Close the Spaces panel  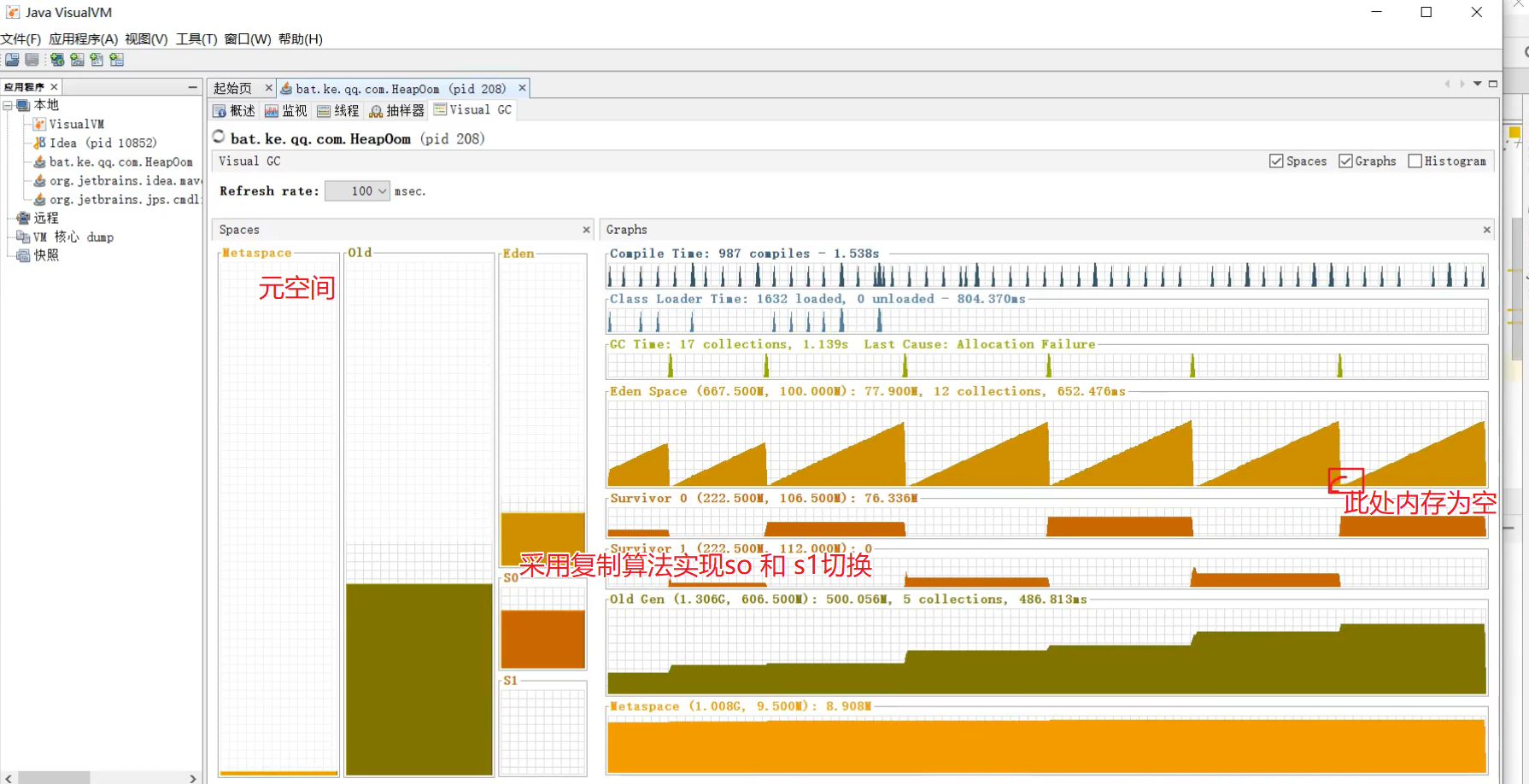click(586, 230)
